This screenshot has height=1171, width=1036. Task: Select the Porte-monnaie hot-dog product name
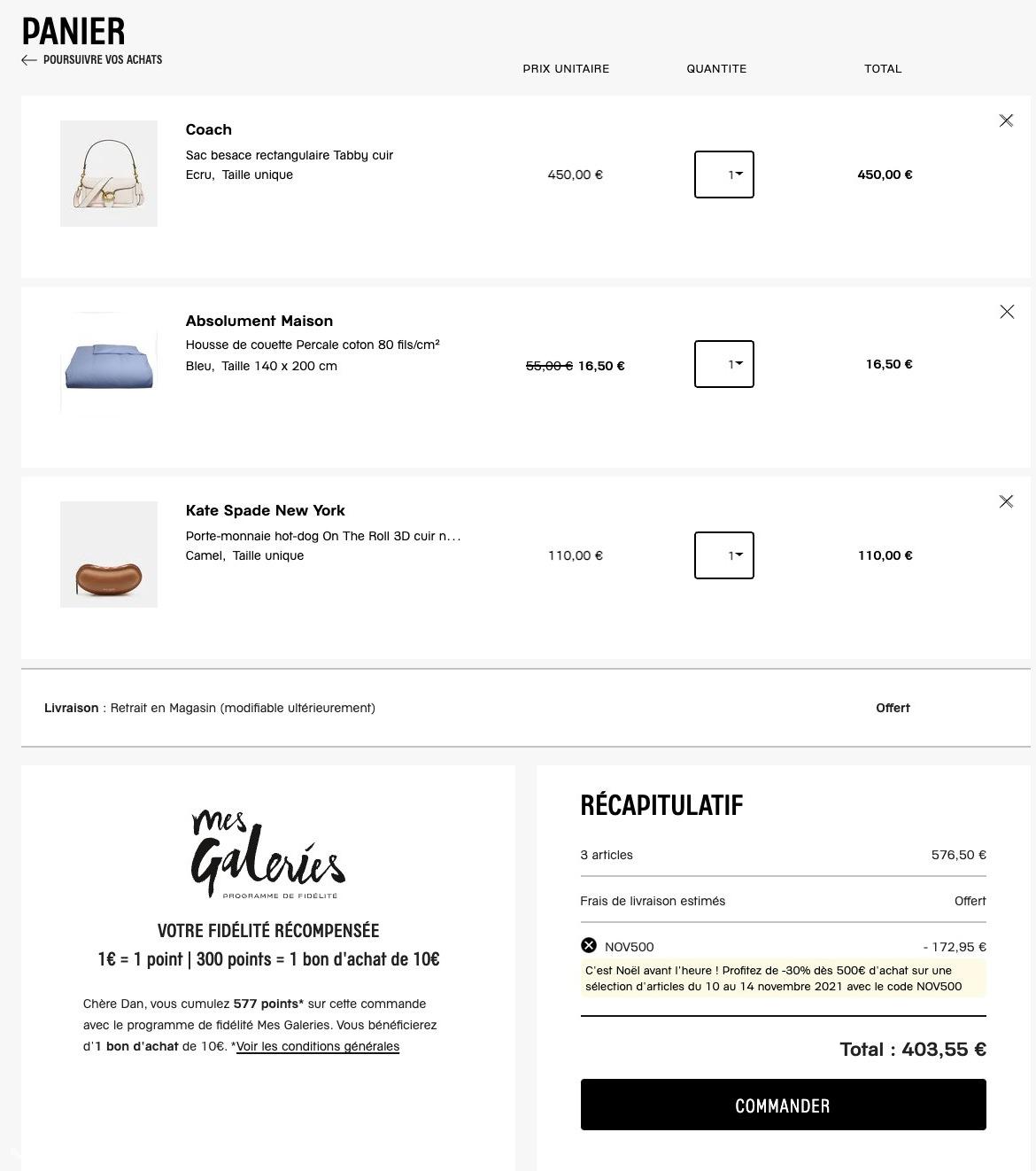[322, 536]
